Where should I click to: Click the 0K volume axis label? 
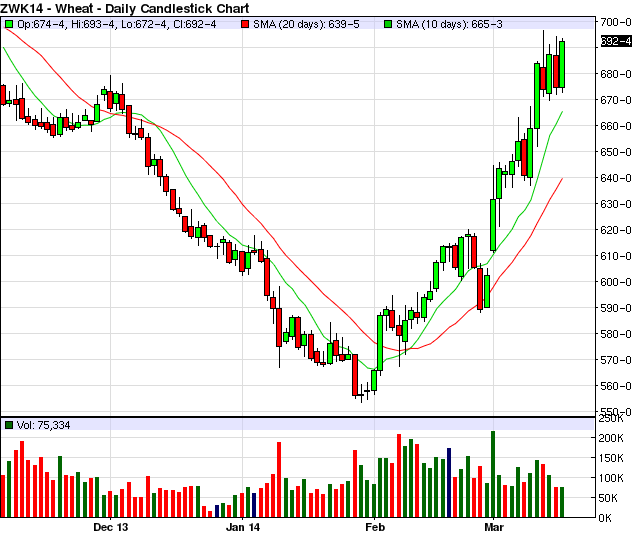click(x=605, y=518)
